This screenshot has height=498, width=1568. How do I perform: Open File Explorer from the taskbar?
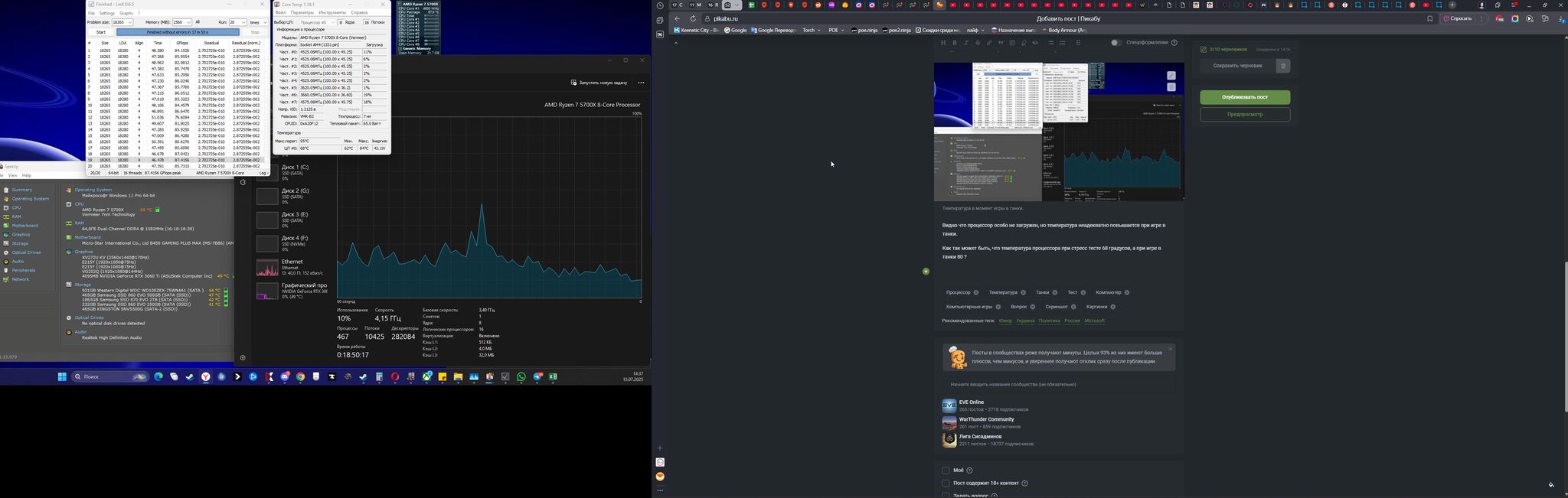coord(458,377)
